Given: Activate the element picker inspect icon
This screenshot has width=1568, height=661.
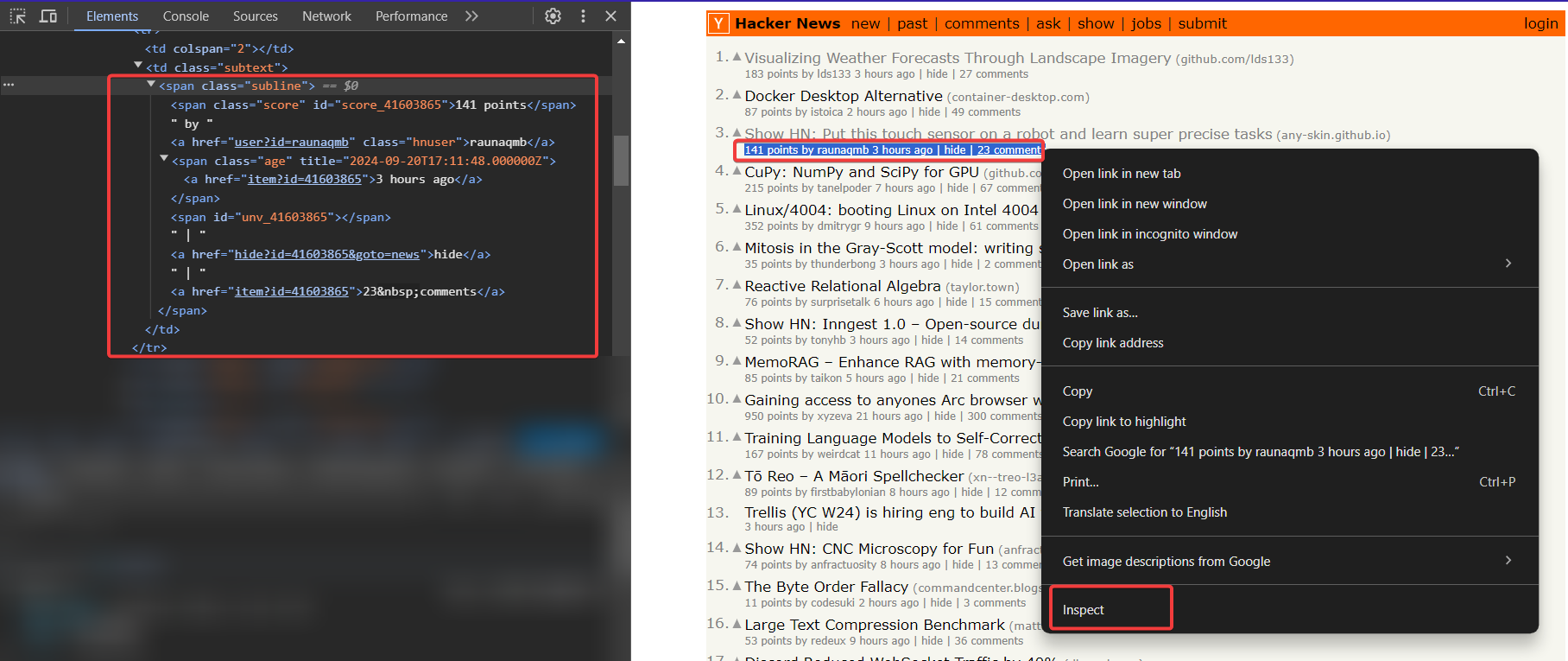Looking at the screenshot, I should 18,16.
